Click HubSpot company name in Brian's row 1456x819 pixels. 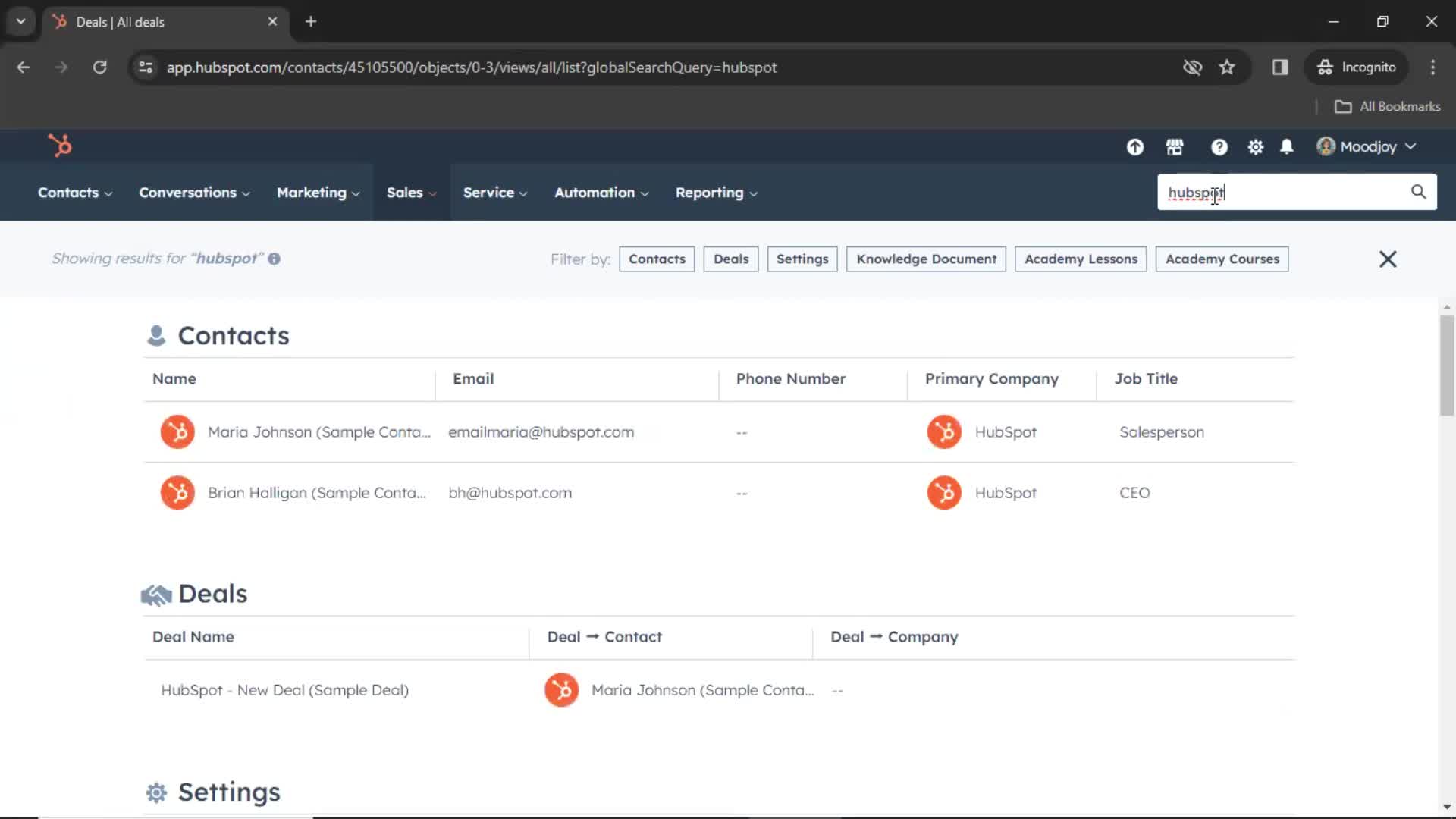(1006, 493)
